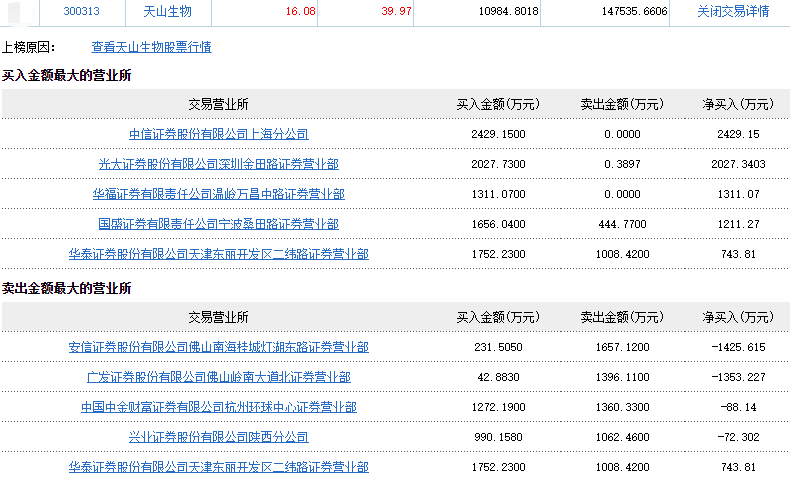Screen dimensions: 790x481
Task: Select buy amount 2027.7300
Action: pyautogui.click(x=498, y=164)
